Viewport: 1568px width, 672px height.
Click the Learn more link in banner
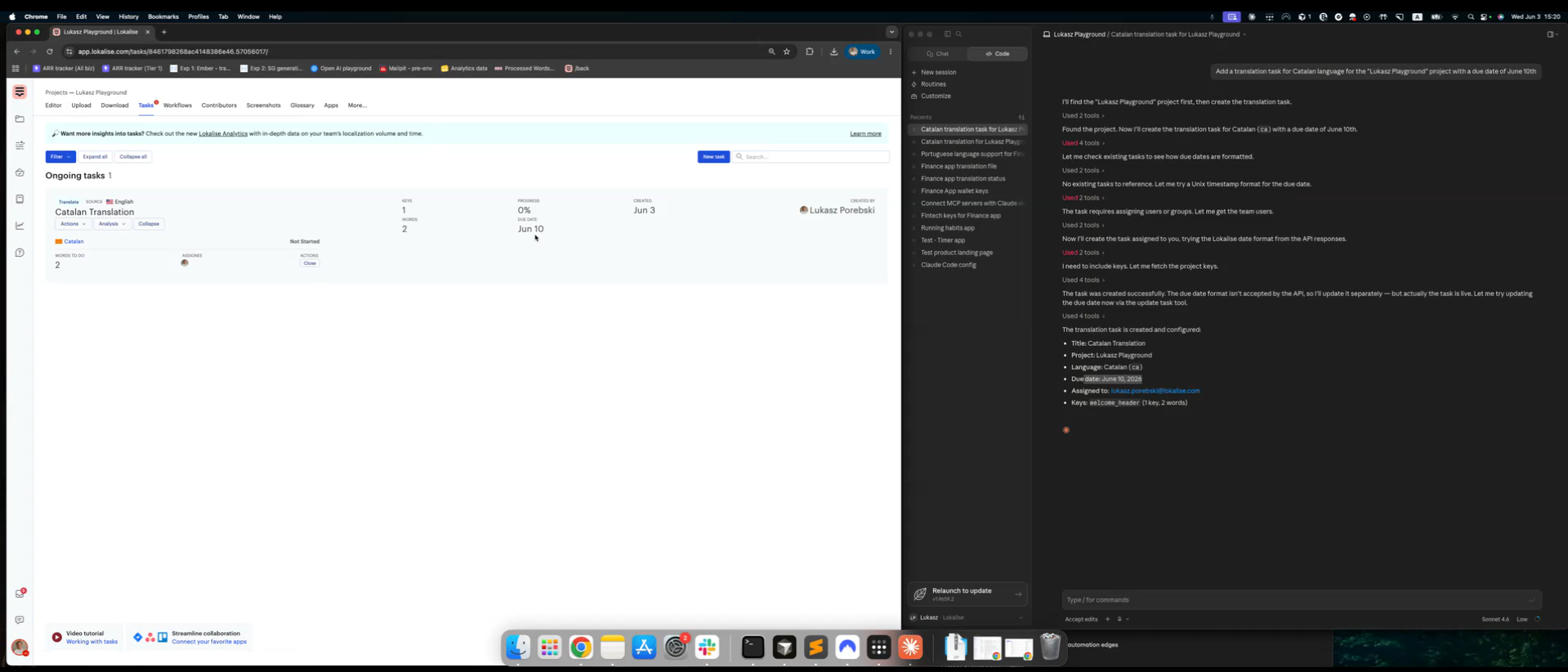865,133
